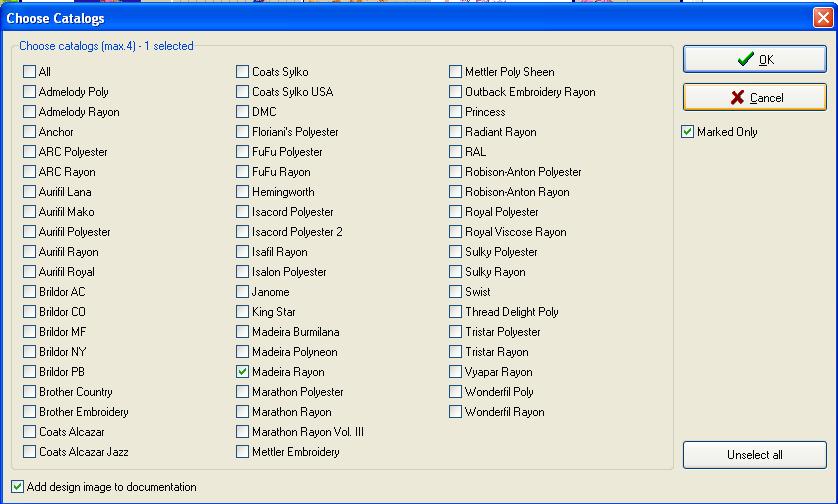Tick Thread Delight Poly checkbox

click(x=455, y=312)
